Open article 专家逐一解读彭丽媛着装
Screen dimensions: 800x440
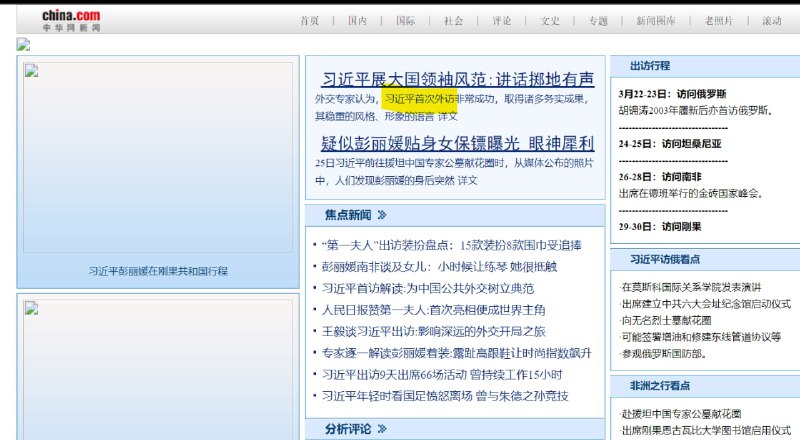pos(457,353)
